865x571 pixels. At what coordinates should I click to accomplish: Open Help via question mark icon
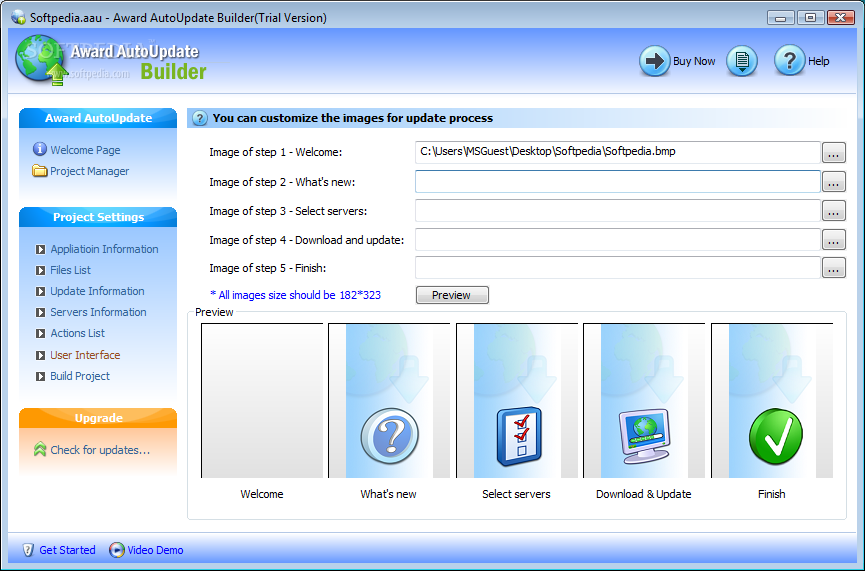[x=789, y=61]
